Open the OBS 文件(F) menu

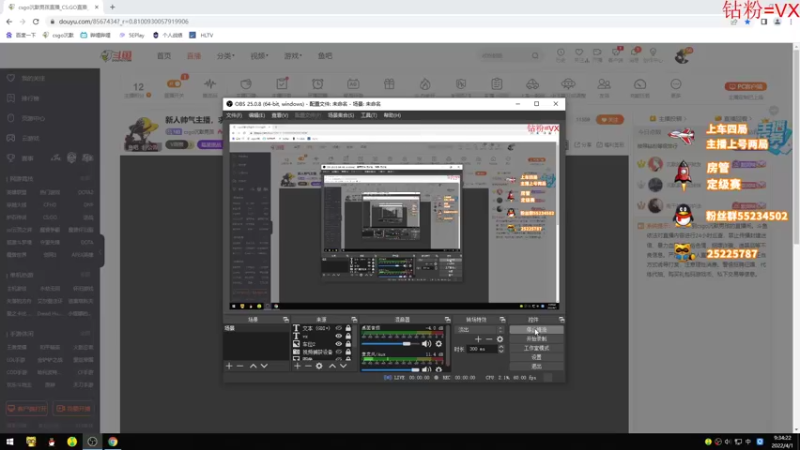click(x=234, y=115)
